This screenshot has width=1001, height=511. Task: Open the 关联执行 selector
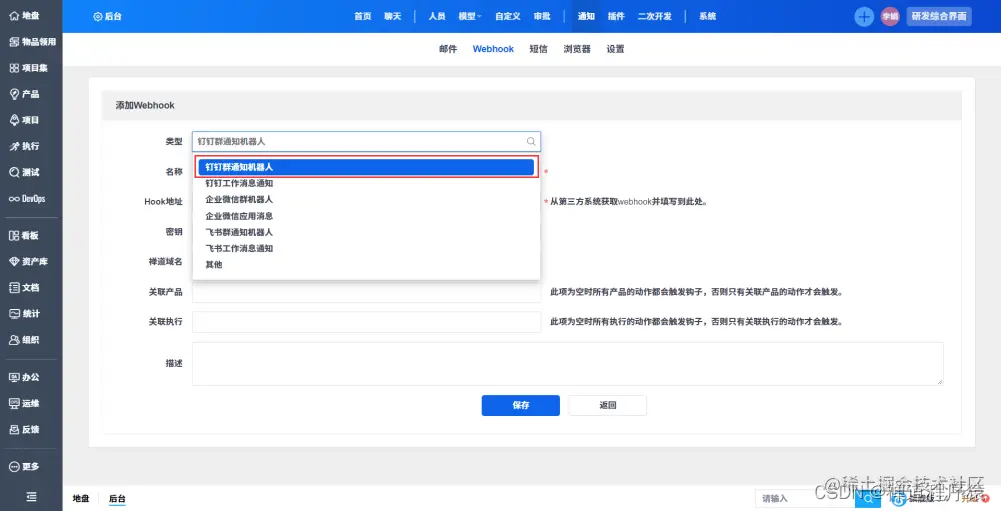366,322
